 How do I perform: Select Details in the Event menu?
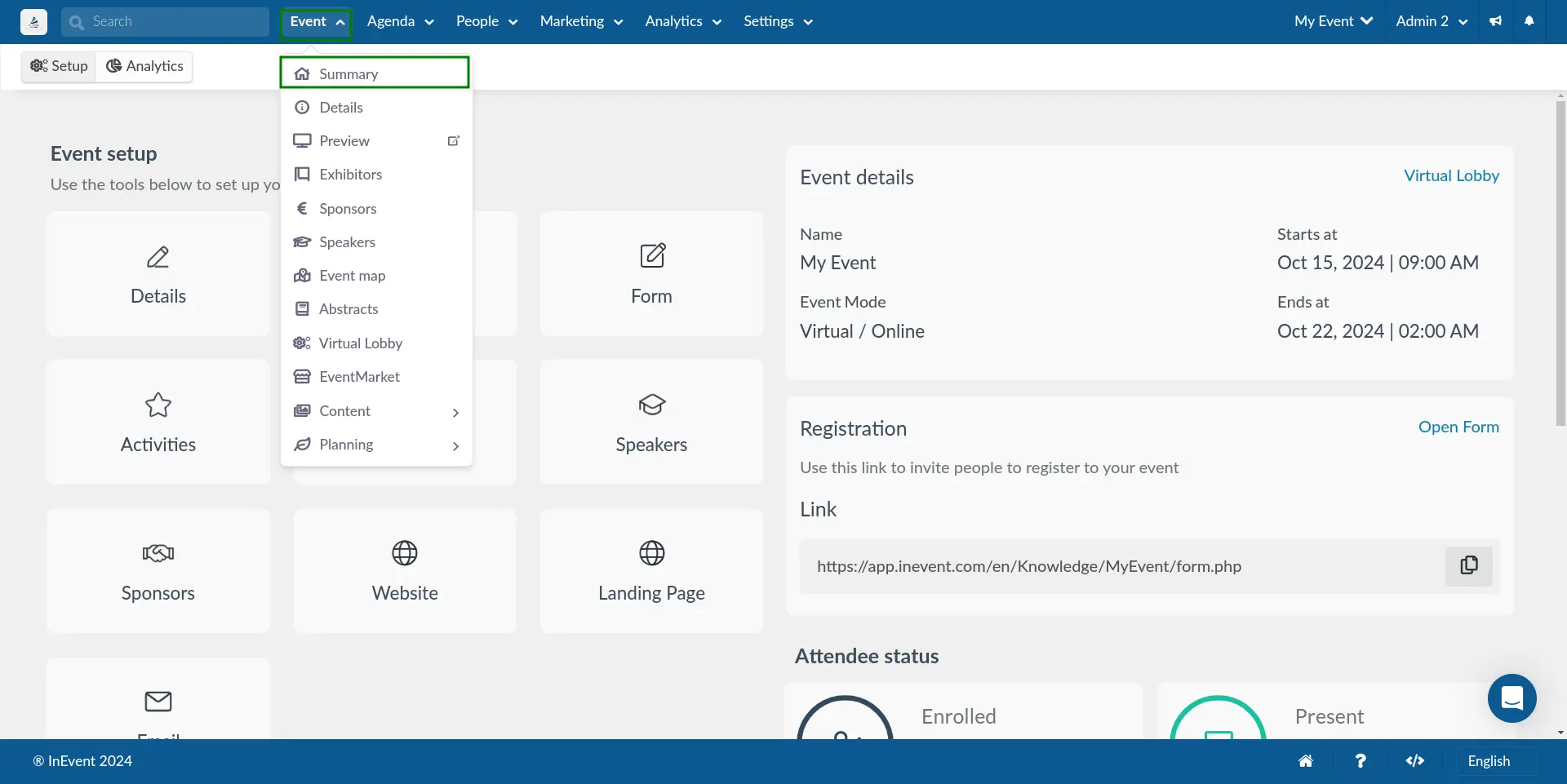tap(376, 108)
